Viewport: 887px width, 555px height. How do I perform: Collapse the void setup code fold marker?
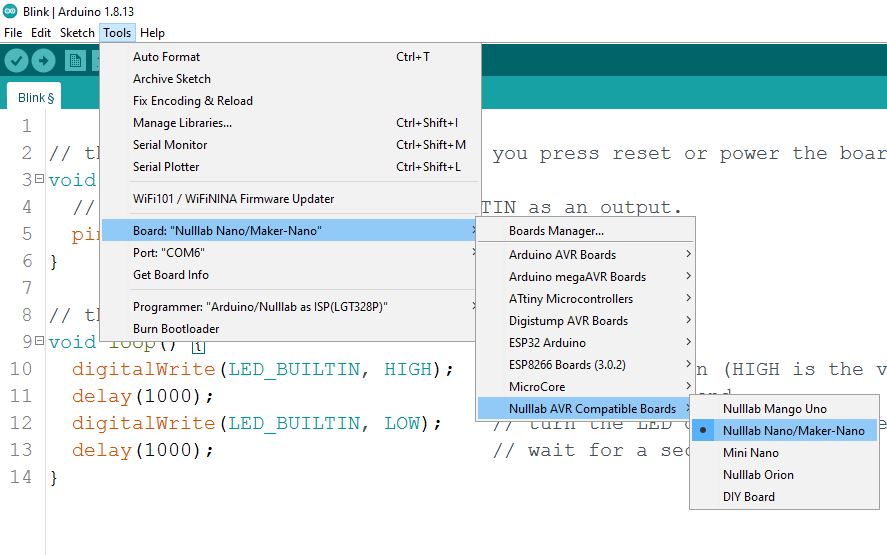[x=39, y=181]
